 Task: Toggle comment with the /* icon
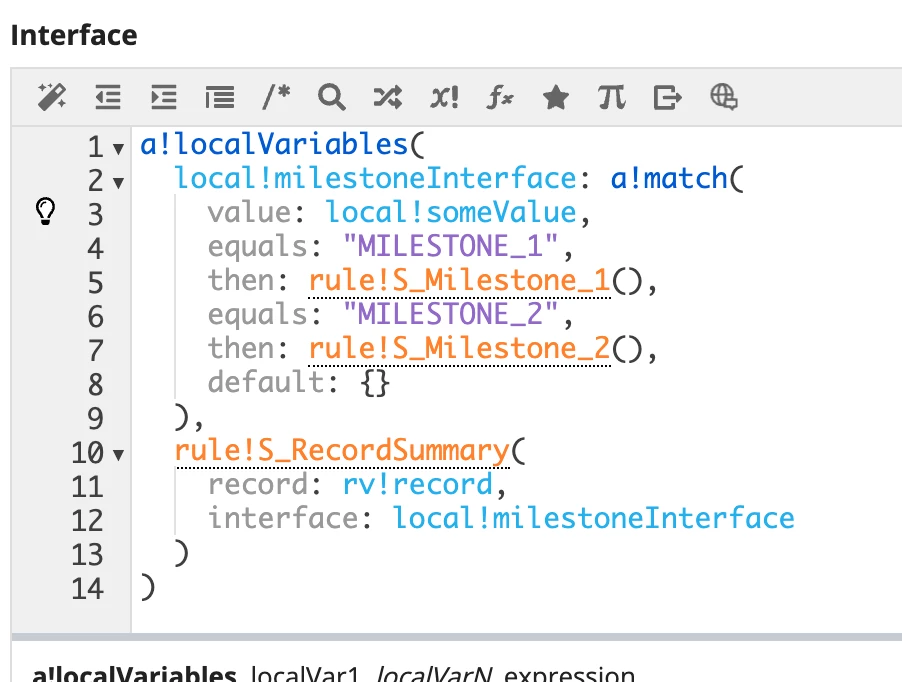click(276, 97)
